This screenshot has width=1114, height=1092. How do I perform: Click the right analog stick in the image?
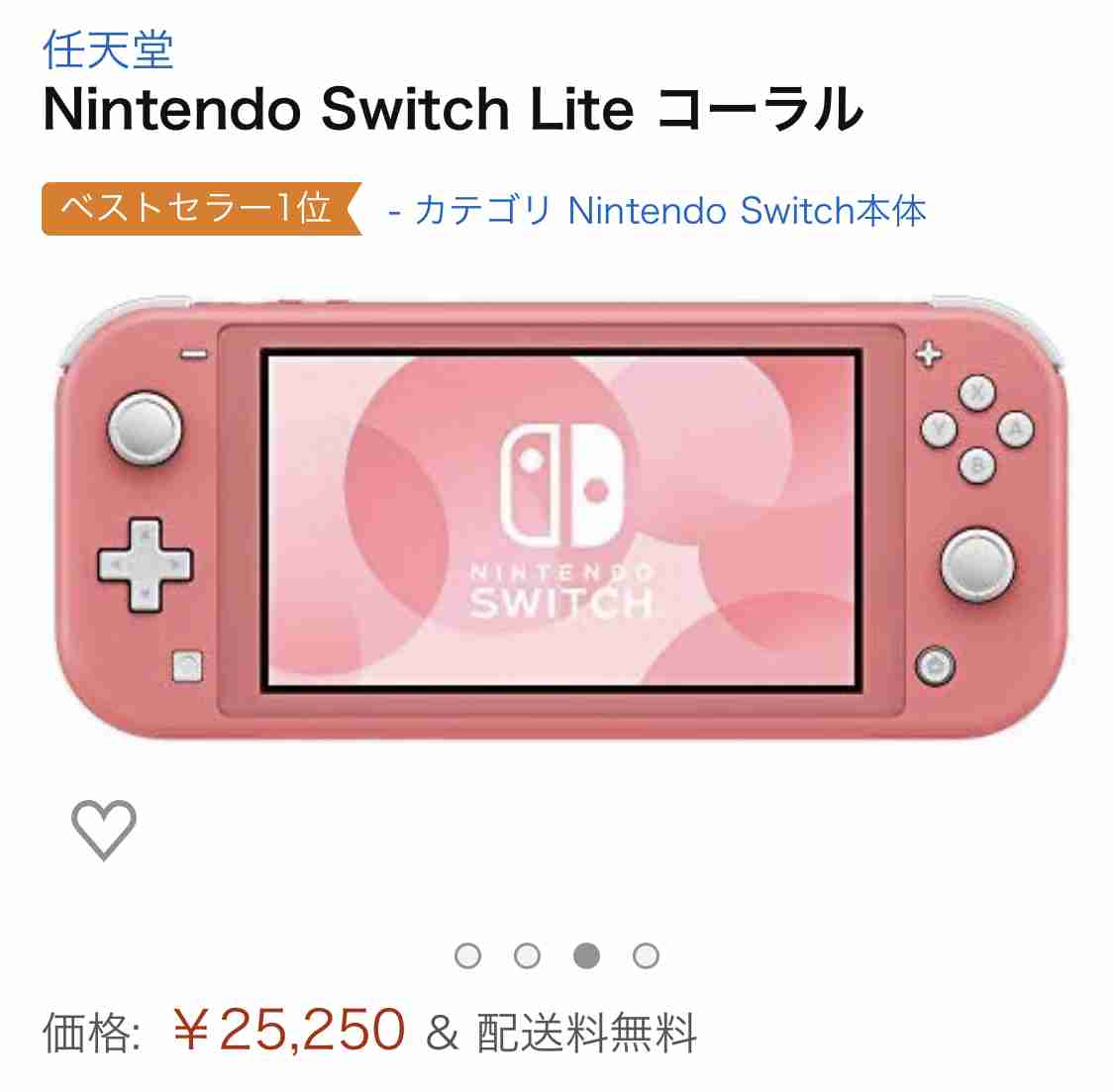[977, 565]
